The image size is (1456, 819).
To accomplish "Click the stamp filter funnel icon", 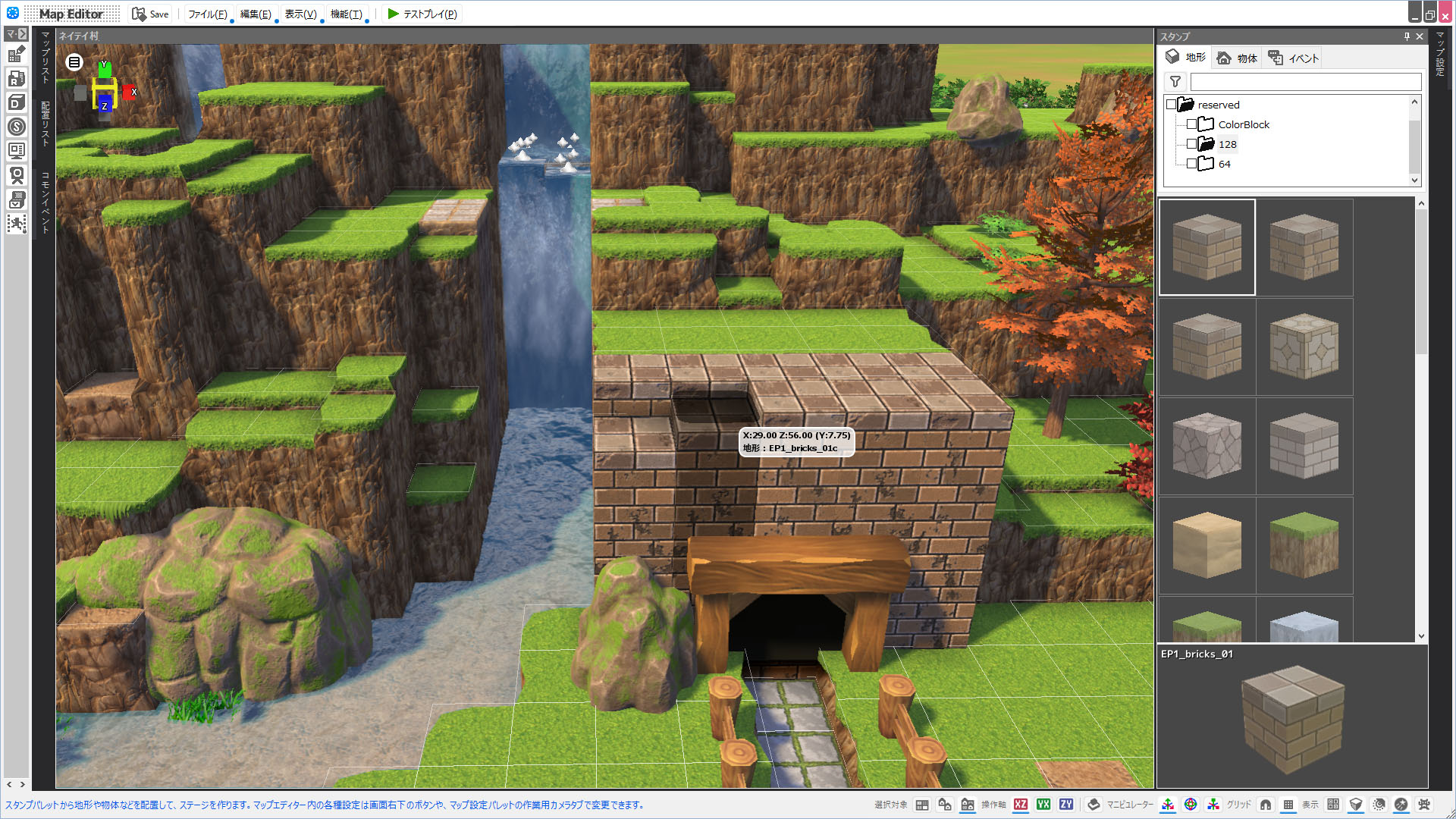I will tap(1175, 81).
